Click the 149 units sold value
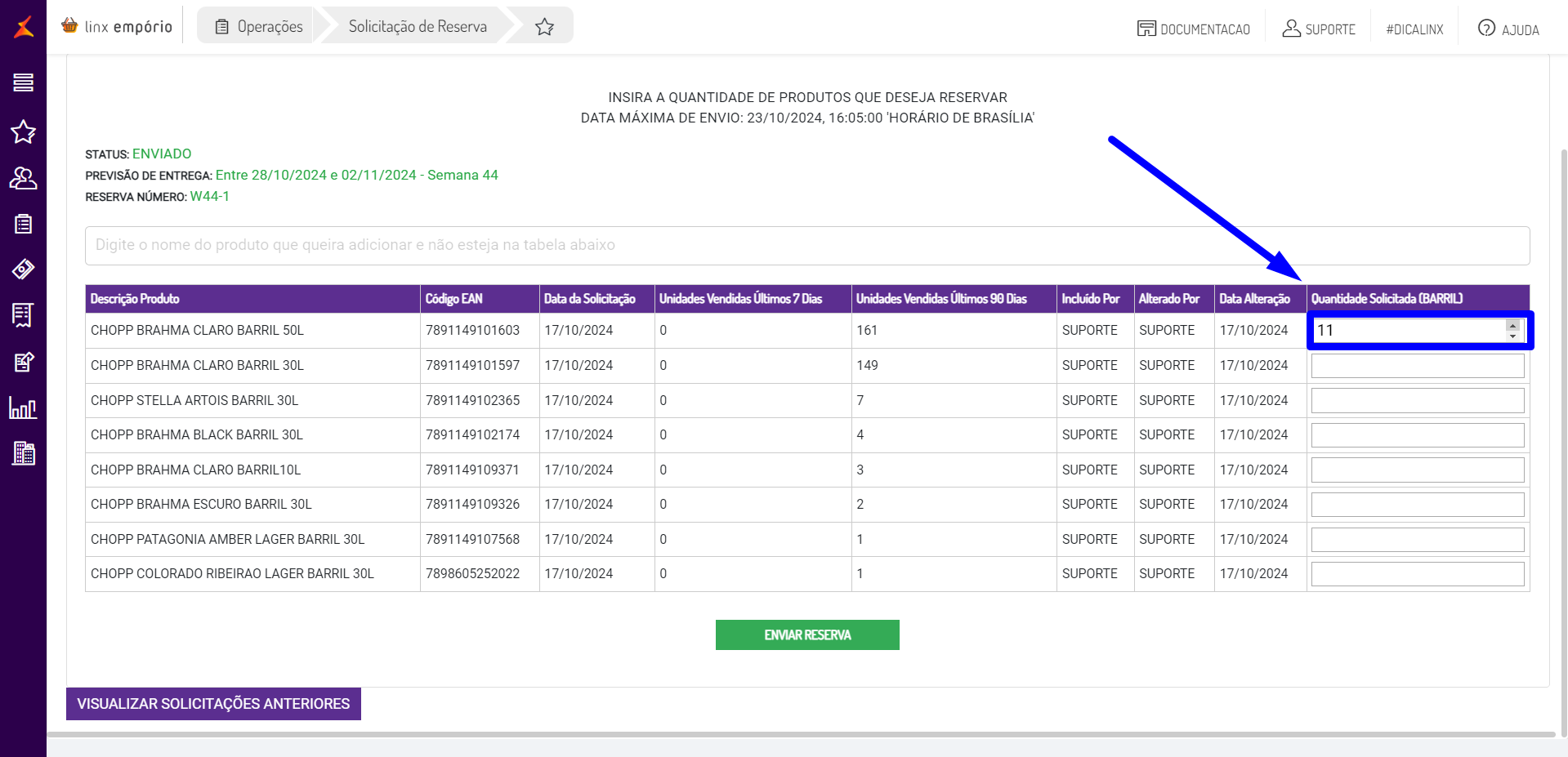 pos(867,366)
